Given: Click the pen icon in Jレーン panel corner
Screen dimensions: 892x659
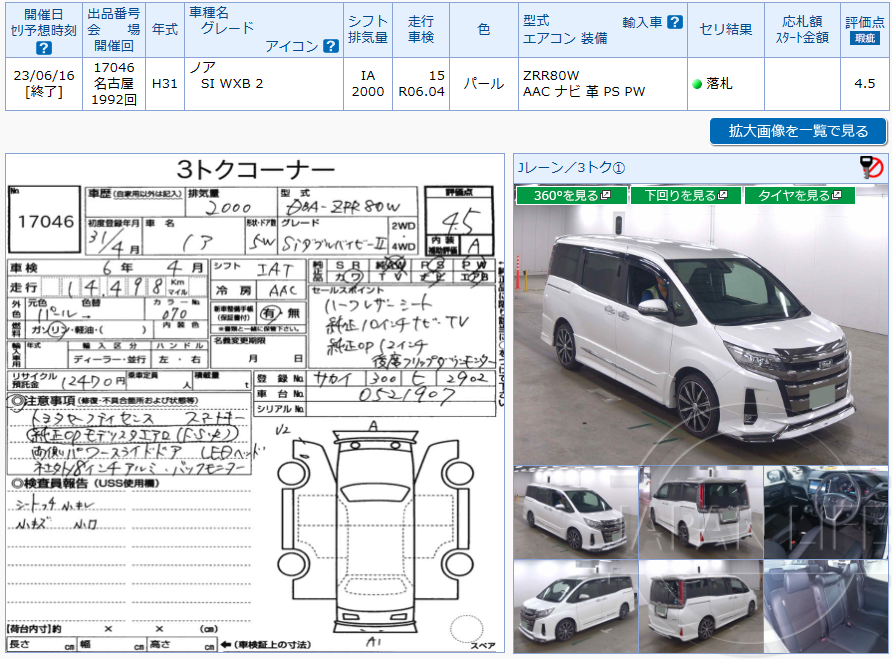Looking at the screenshot, I should (869, 169).
